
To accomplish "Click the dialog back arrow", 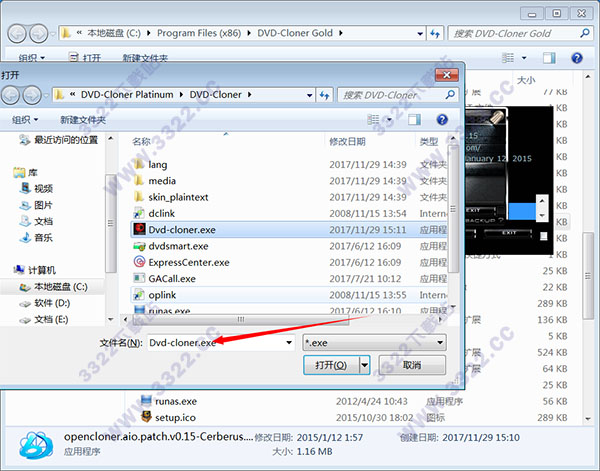I will [10, 95].
